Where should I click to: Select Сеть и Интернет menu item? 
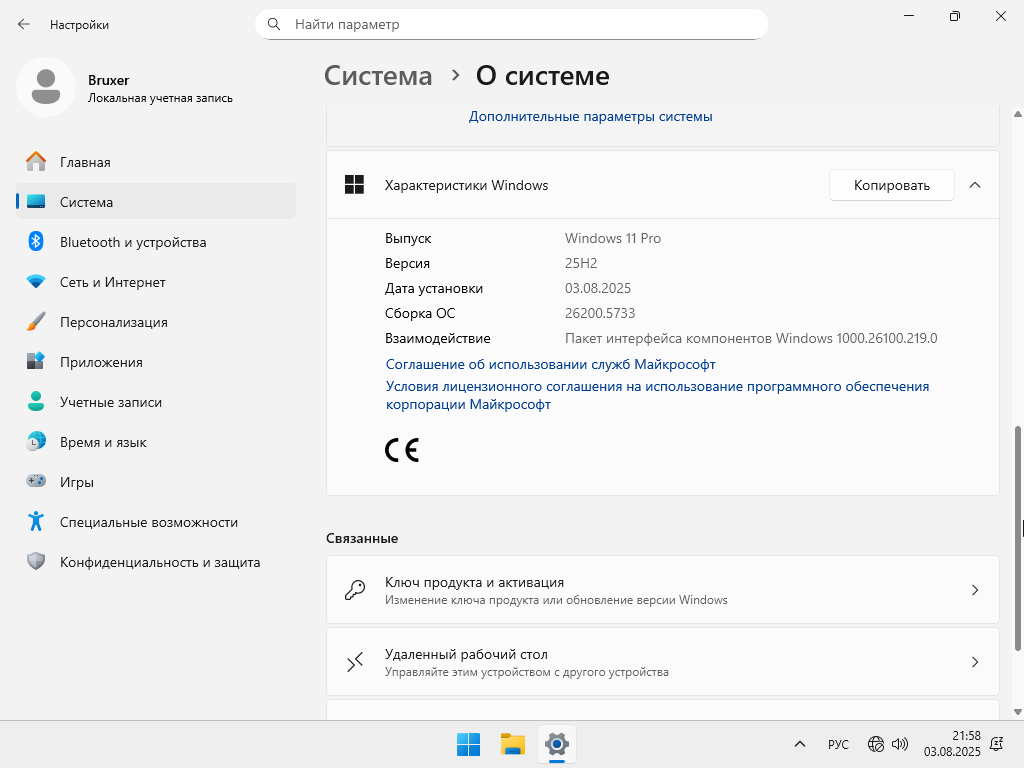tap(156, 281)
